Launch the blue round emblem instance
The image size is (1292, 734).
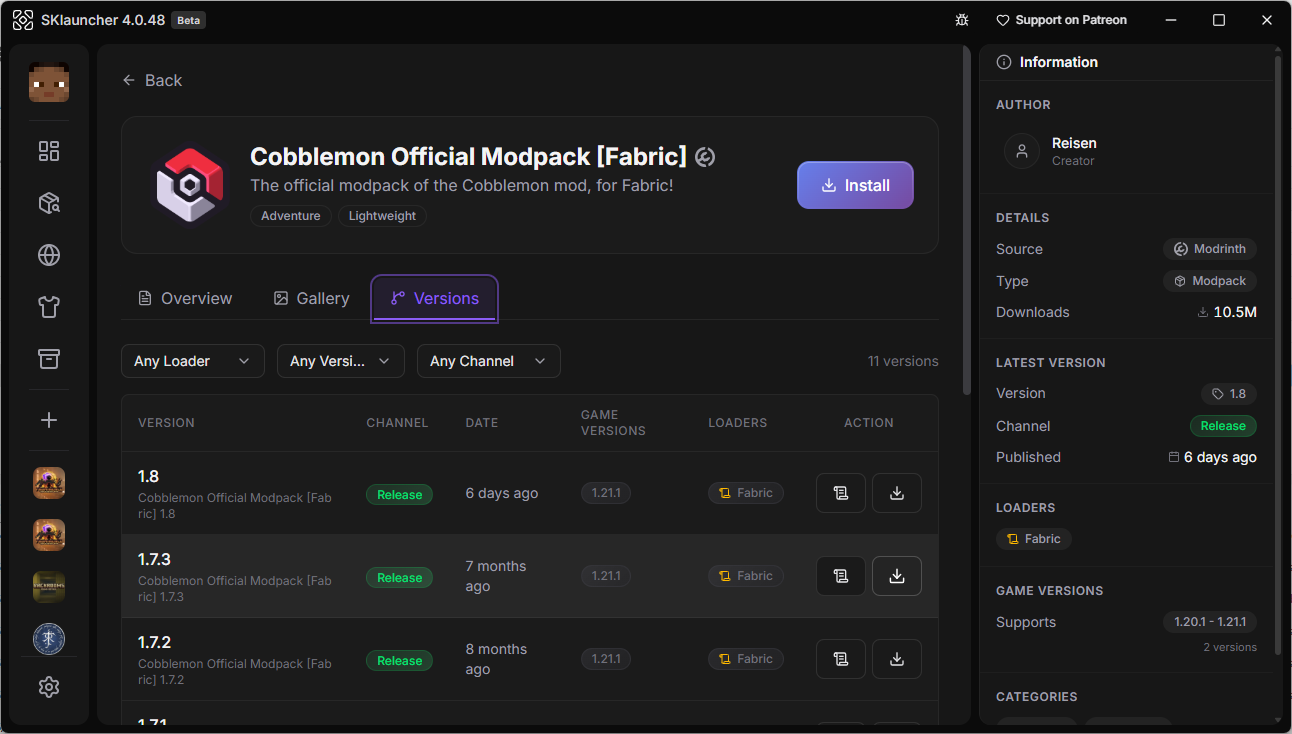click(49, 639)
